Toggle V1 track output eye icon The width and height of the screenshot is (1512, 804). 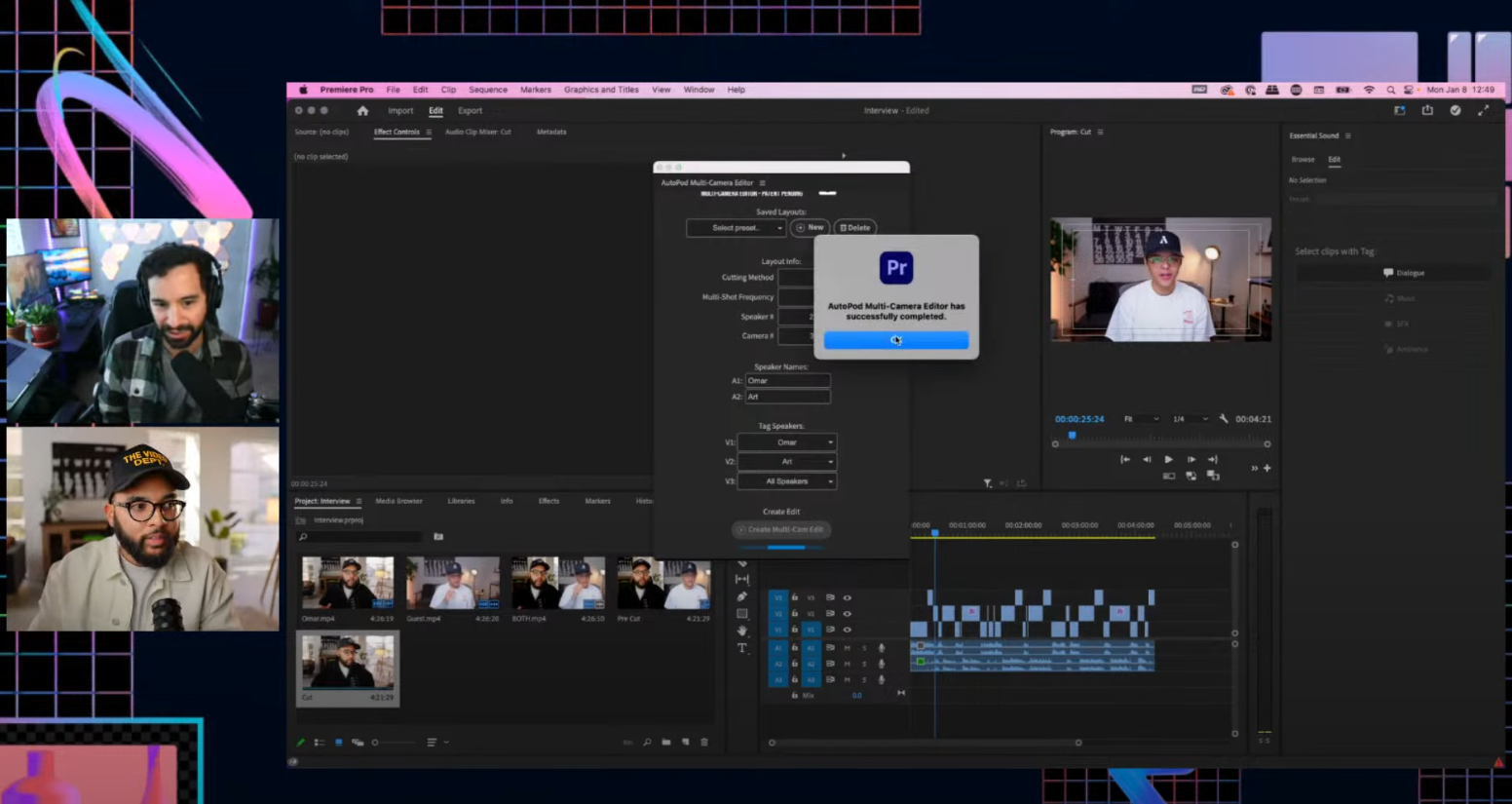coord(847,630)
